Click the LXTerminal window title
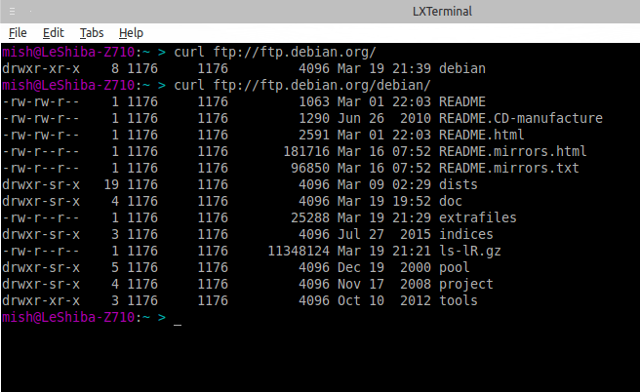Screen dimensions: 640x392 tap(442, 11)
